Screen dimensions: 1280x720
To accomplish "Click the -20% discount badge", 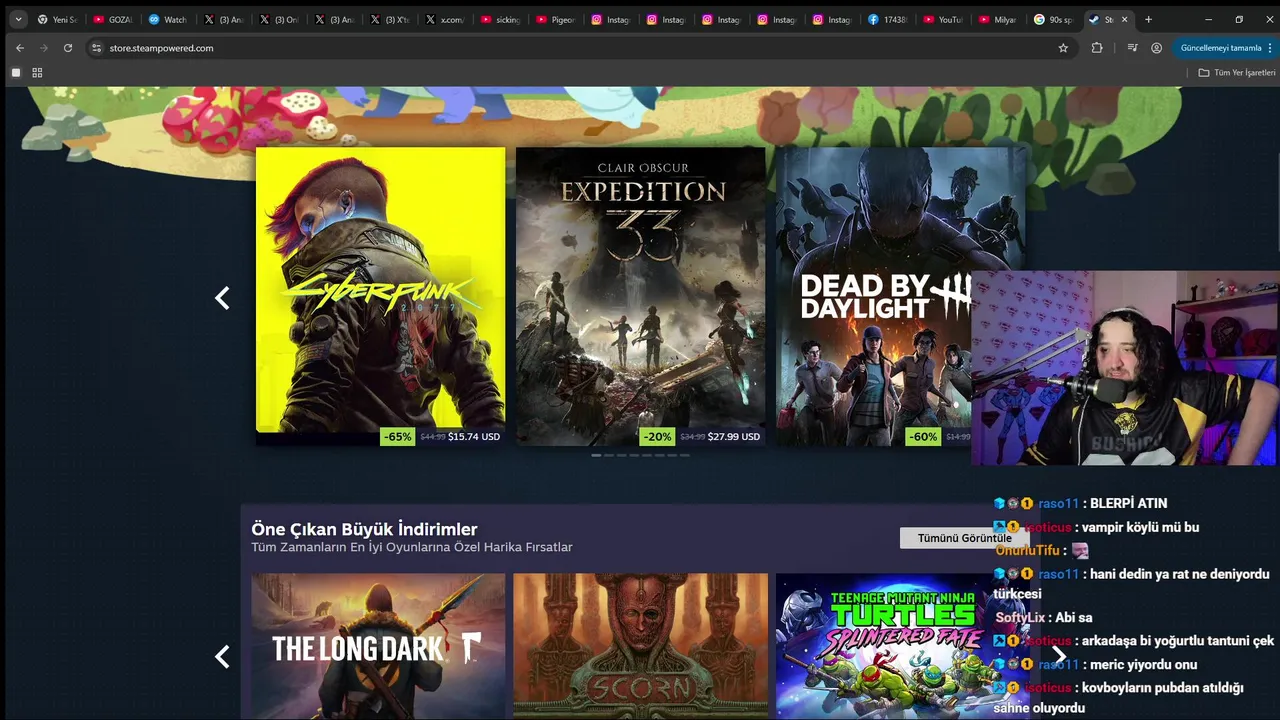I will pyautogui.click(x=657, y=437).
